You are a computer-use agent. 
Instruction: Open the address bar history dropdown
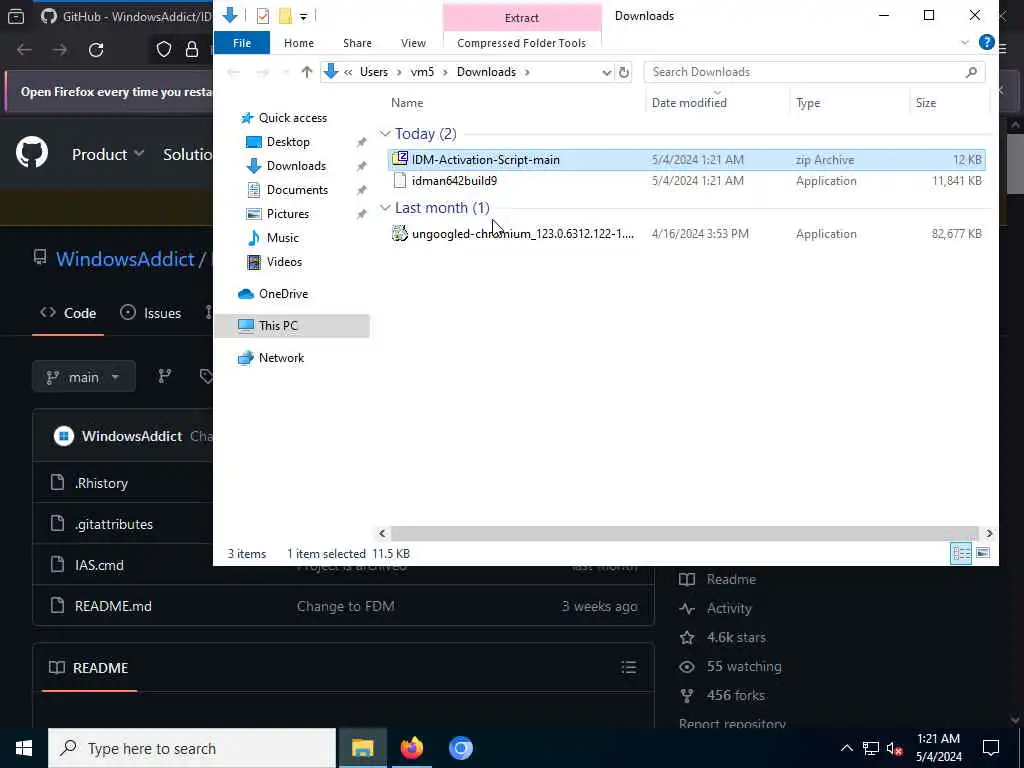pos(606,72)
